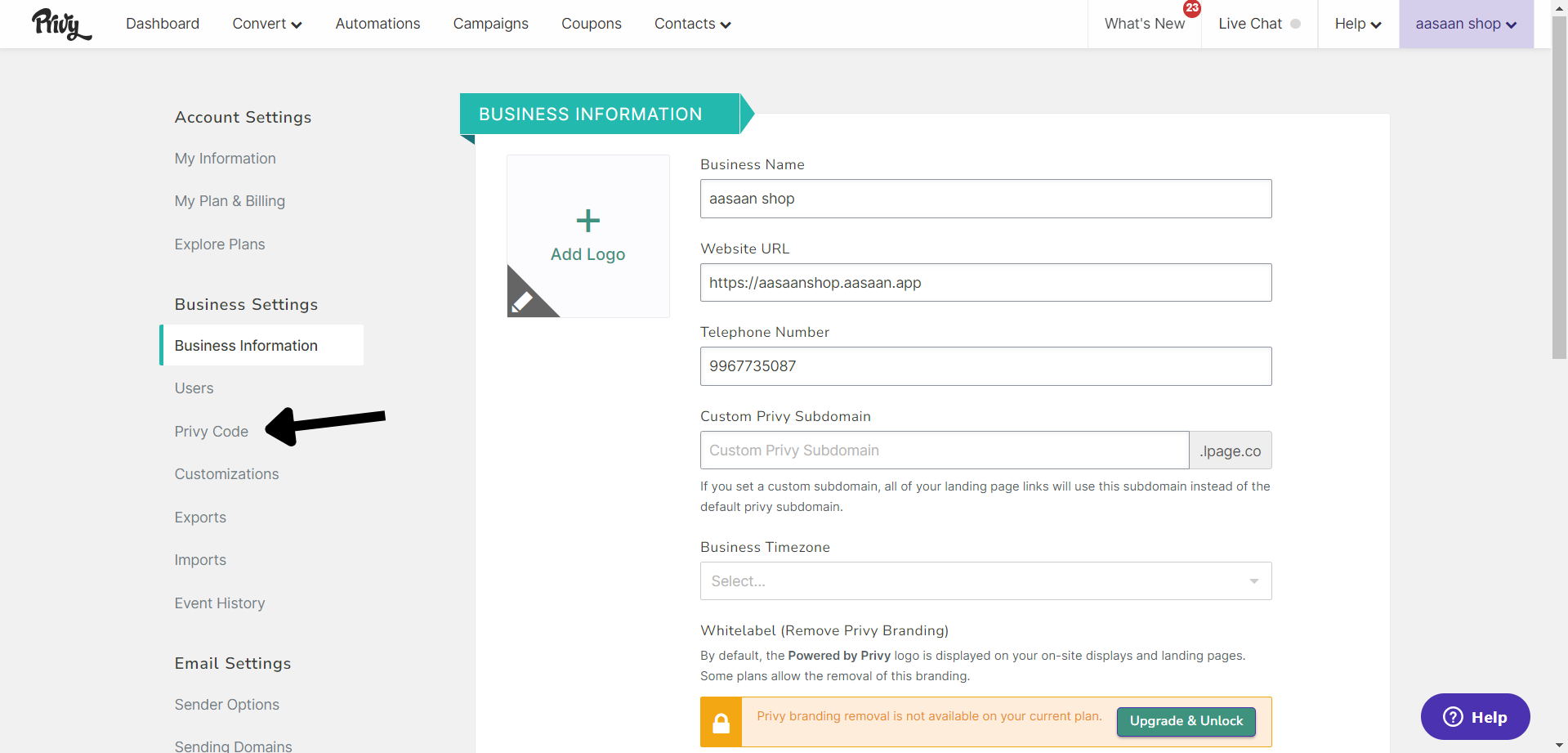Viewport: 1568px width, 753px height.
Task: Click the pencil edit icon on logo box
Action: (523, 301)
